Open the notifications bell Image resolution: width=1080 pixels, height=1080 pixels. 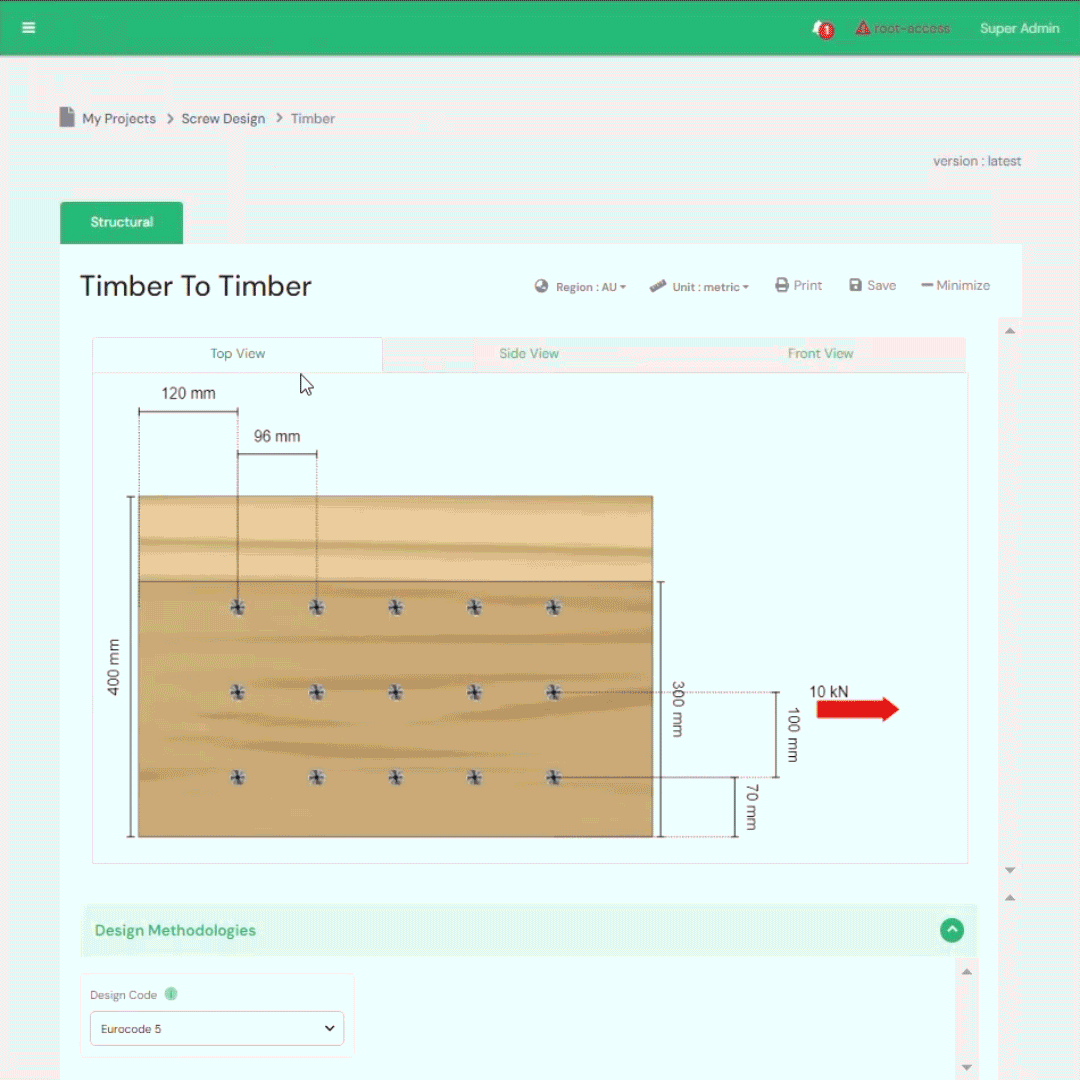[x=821, y=28]
